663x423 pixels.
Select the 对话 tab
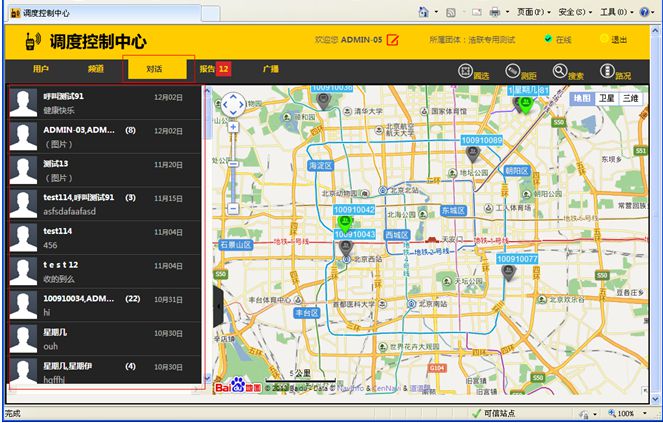pyautogui.click(x=157, y=69)
